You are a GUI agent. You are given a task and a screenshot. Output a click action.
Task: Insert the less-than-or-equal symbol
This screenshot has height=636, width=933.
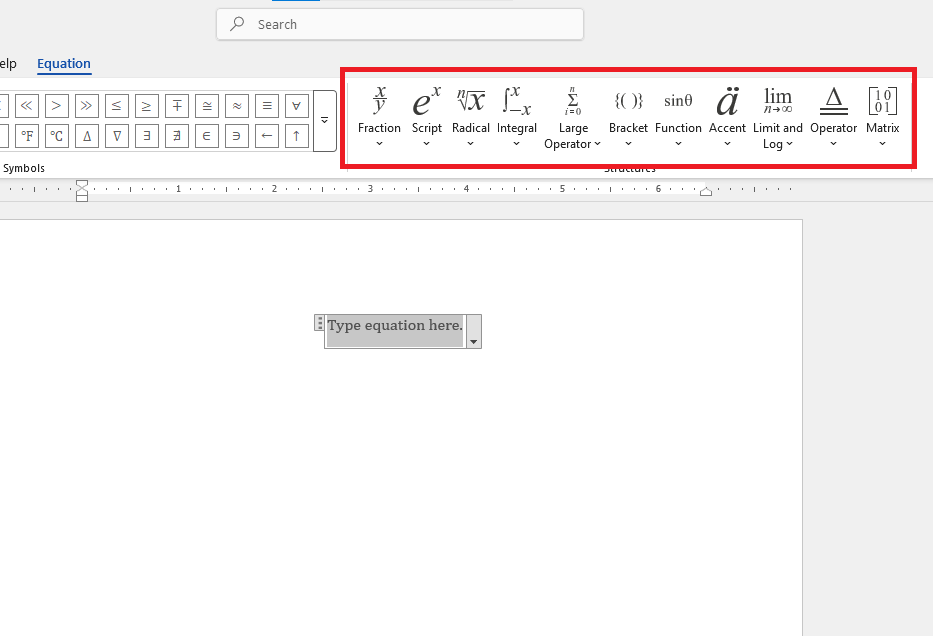point(117,106)
